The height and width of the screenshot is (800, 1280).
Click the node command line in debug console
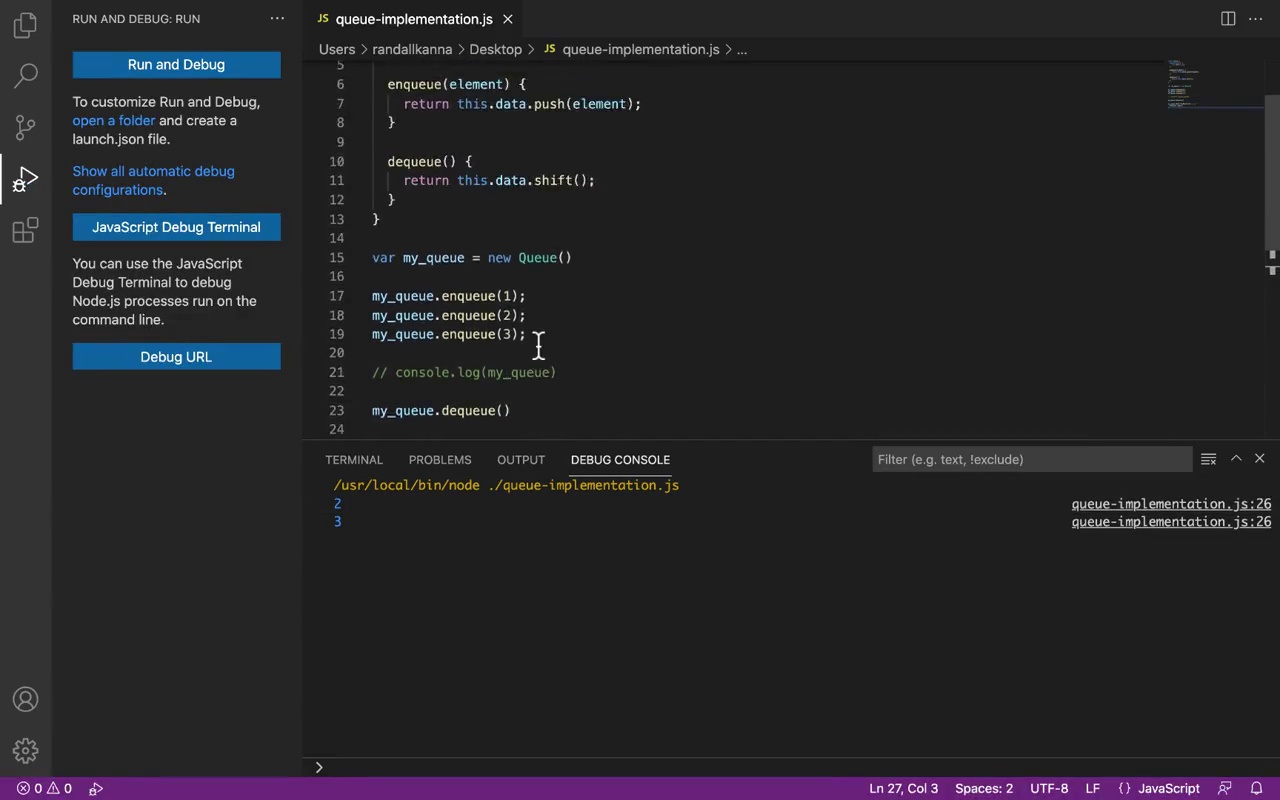click(x=506, y=485)
